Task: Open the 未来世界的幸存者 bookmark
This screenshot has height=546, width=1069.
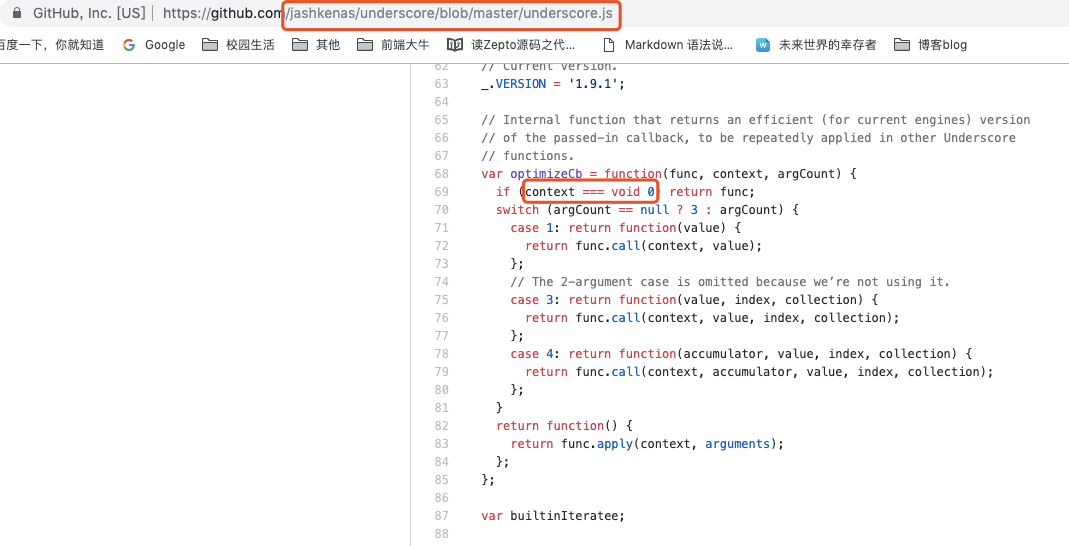Action: [x=816, y=45]
